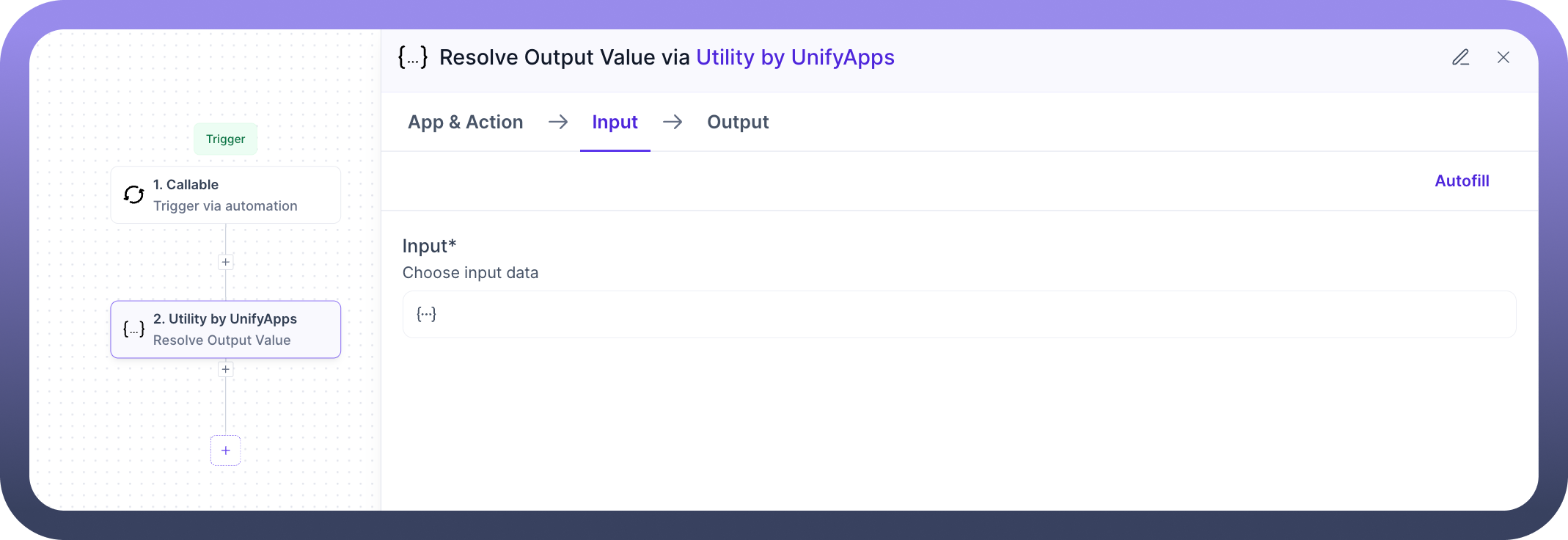Screen dimensions: 1568x540
Task: Click the 'Choose input data' helper text
Action: (470, 273)
